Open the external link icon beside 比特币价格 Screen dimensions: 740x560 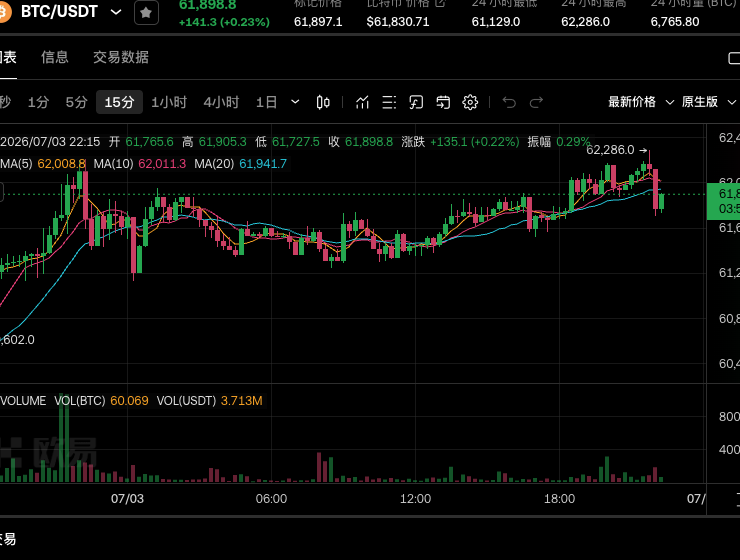click(x=440, y=3)
